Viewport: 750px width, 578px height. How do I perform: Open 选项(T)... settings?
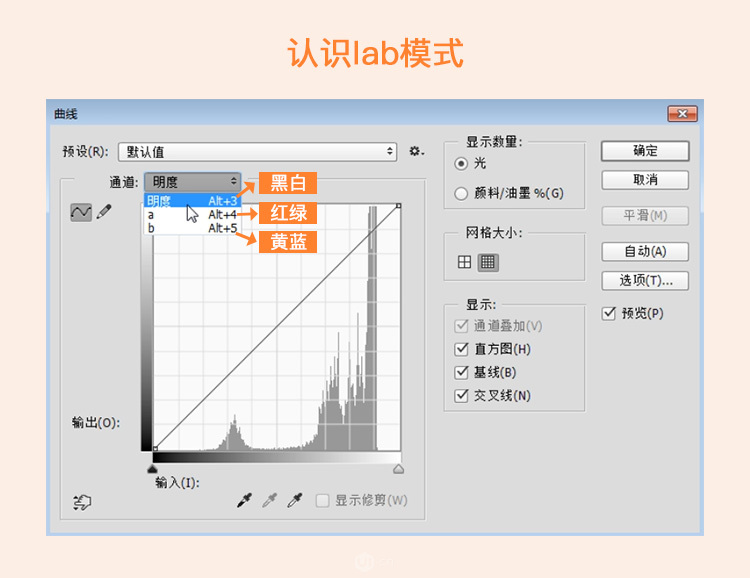click(645, 281)
